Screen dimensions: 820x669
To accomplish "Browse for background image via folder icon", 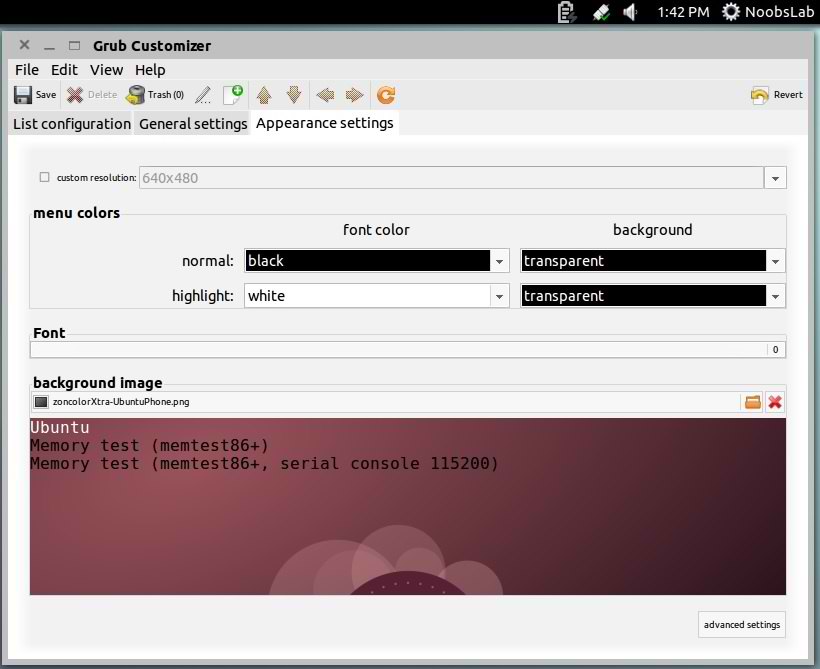I will (x=753, y=402).
